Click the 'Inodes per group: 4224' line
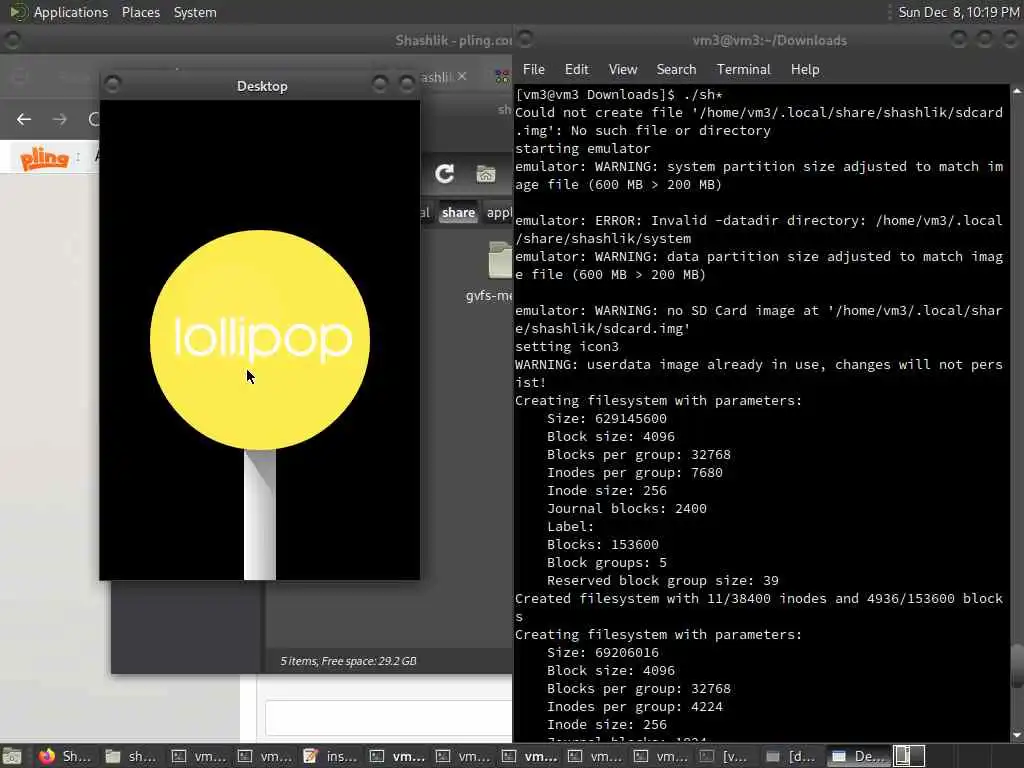 point(635,706)
